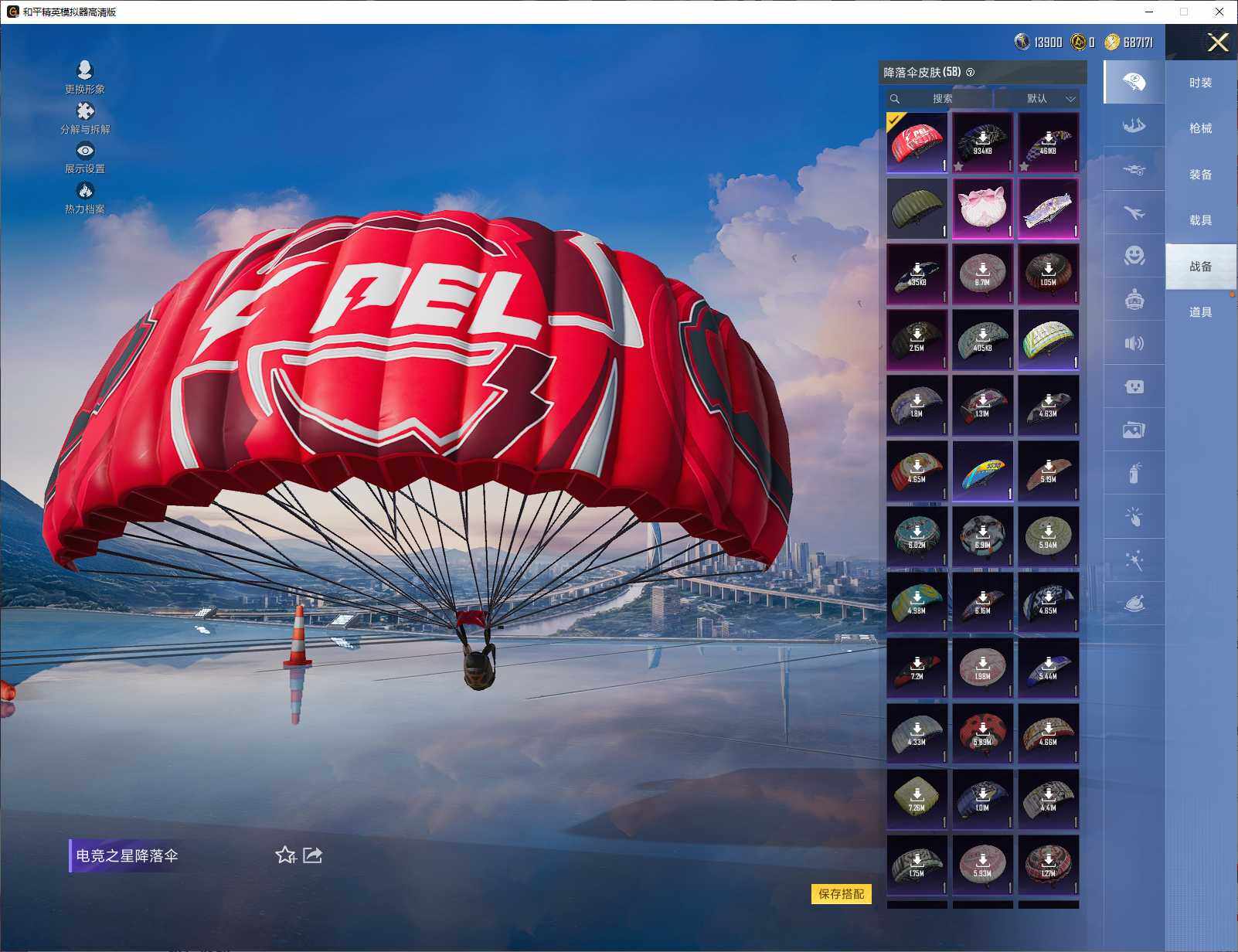The height and width of the screenshot is (952, 1238).
Task: Click the 保存搭配 save button
Action: click(842, 894)
